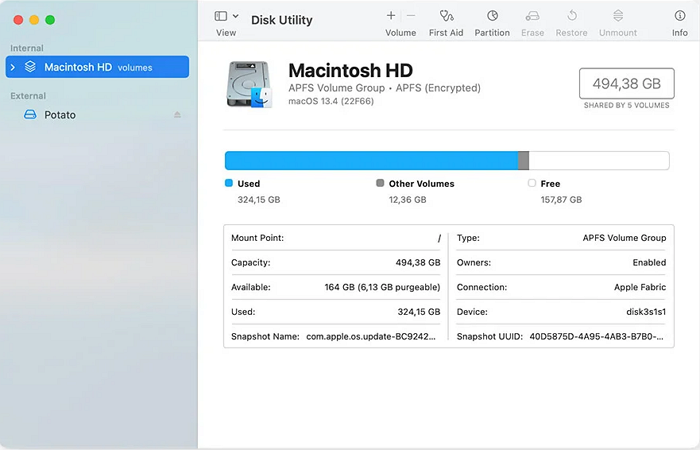This screenshot has height=450, width=700.
Task: Click the First Aid stethoscope icon
Action: click(446, 16)
